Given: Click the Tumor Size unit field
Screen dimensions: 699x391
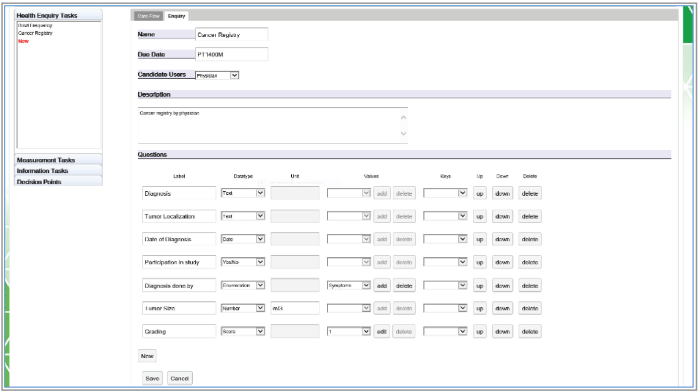Looking at the screenshot, I should (x=295, y=308).
